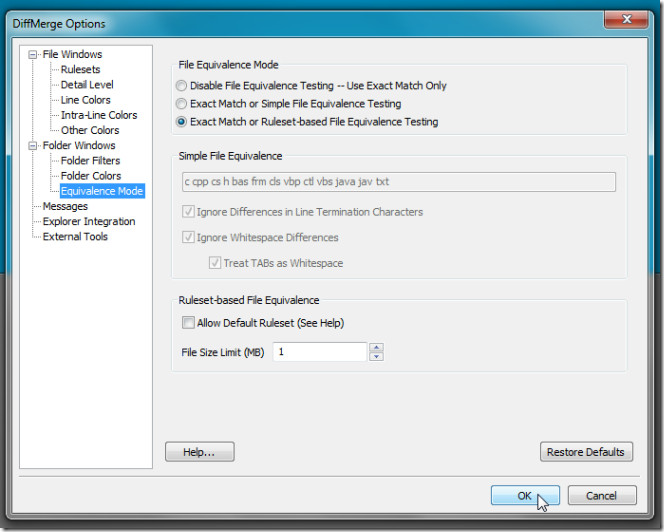Open the Folder Filters page
This screenshot has width=664, height=532.
click(90, 161)
